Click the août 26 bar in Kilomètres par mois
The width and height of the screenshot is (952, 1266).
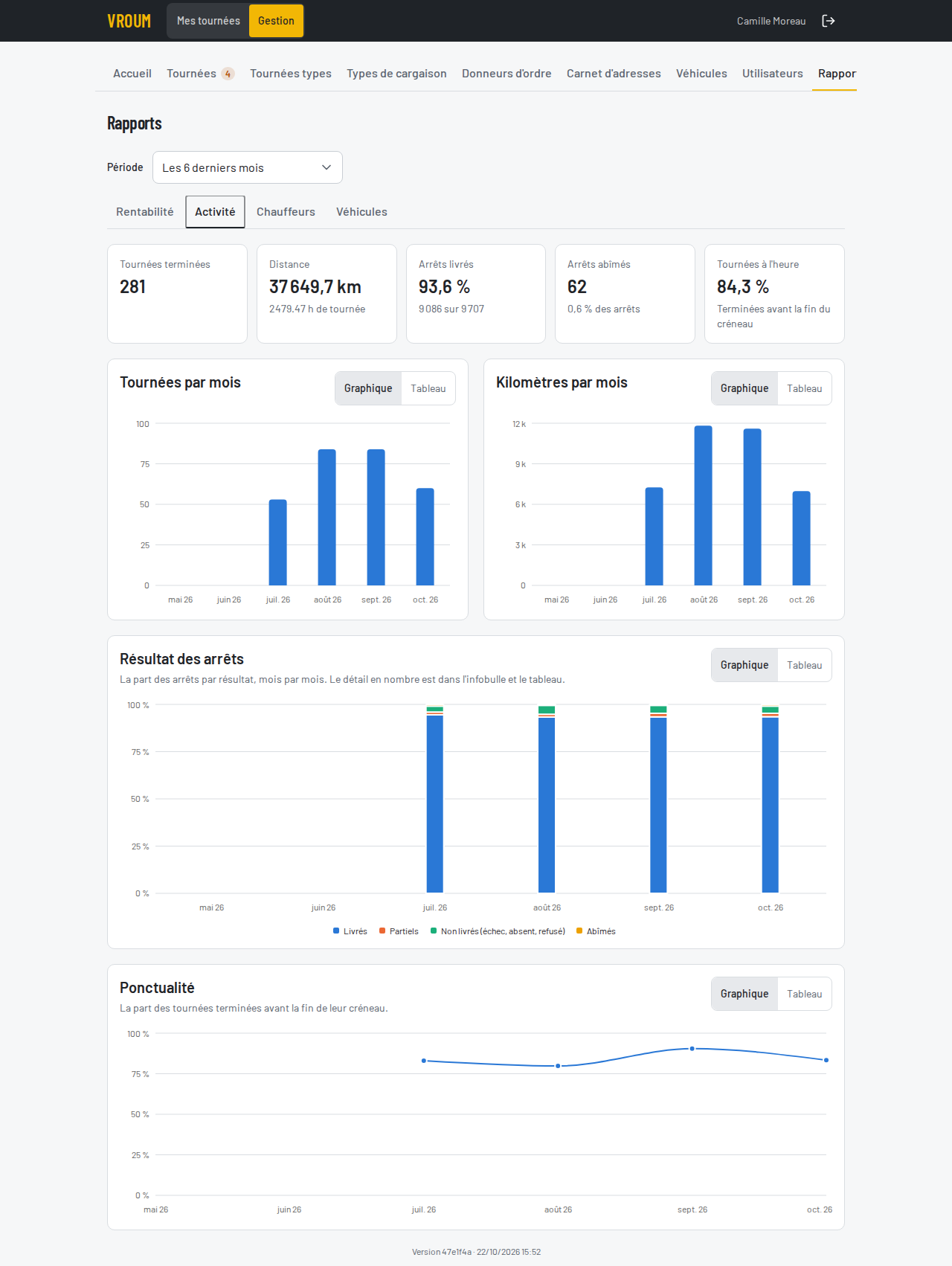tap(704, 506)
